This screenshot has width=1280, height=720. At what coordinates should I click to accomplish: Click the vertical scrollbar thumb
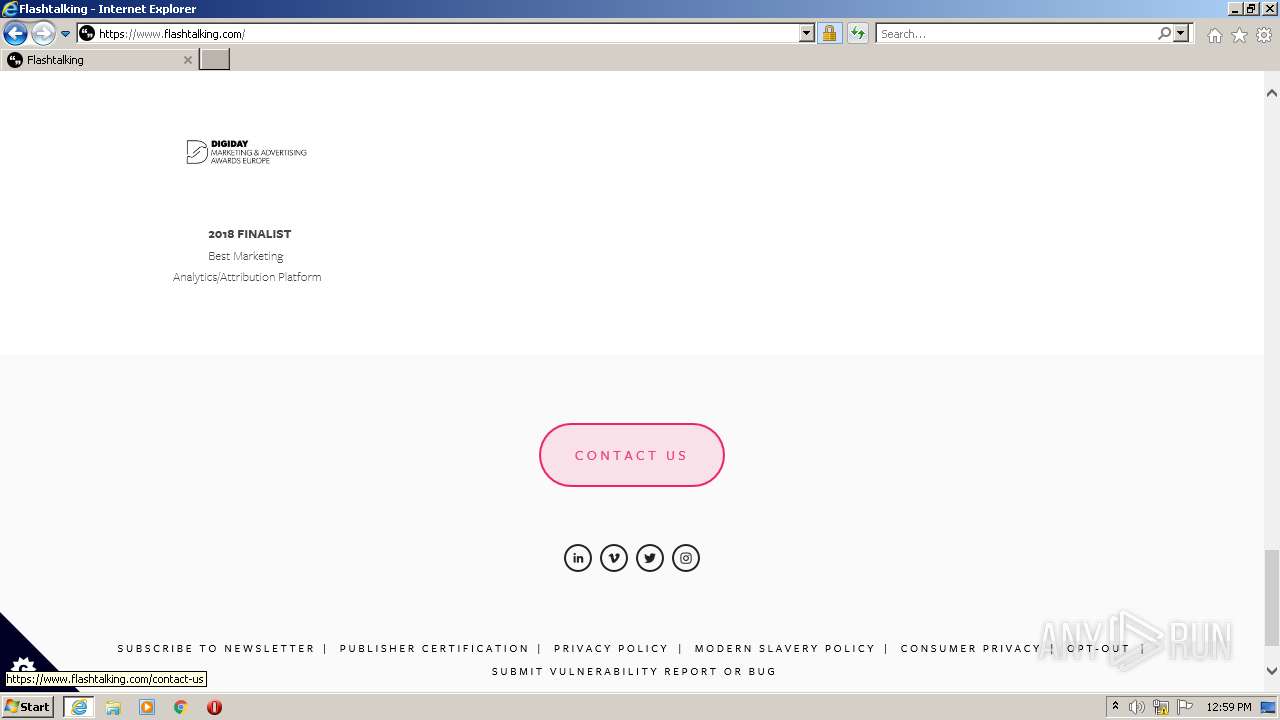[1272, 598]
